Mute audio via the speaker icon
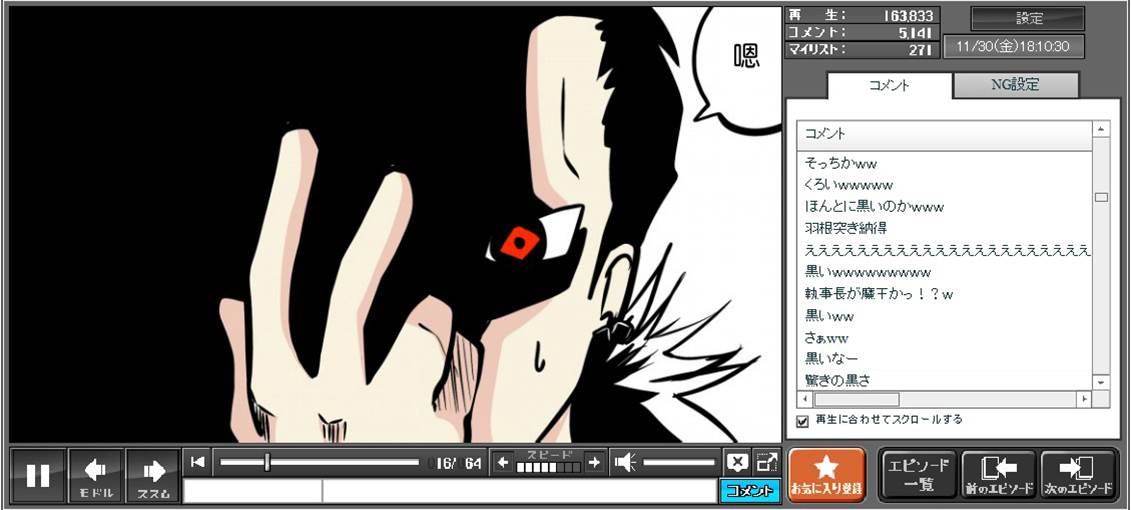Screen dimensions: 1131x510 click(625, 462)
